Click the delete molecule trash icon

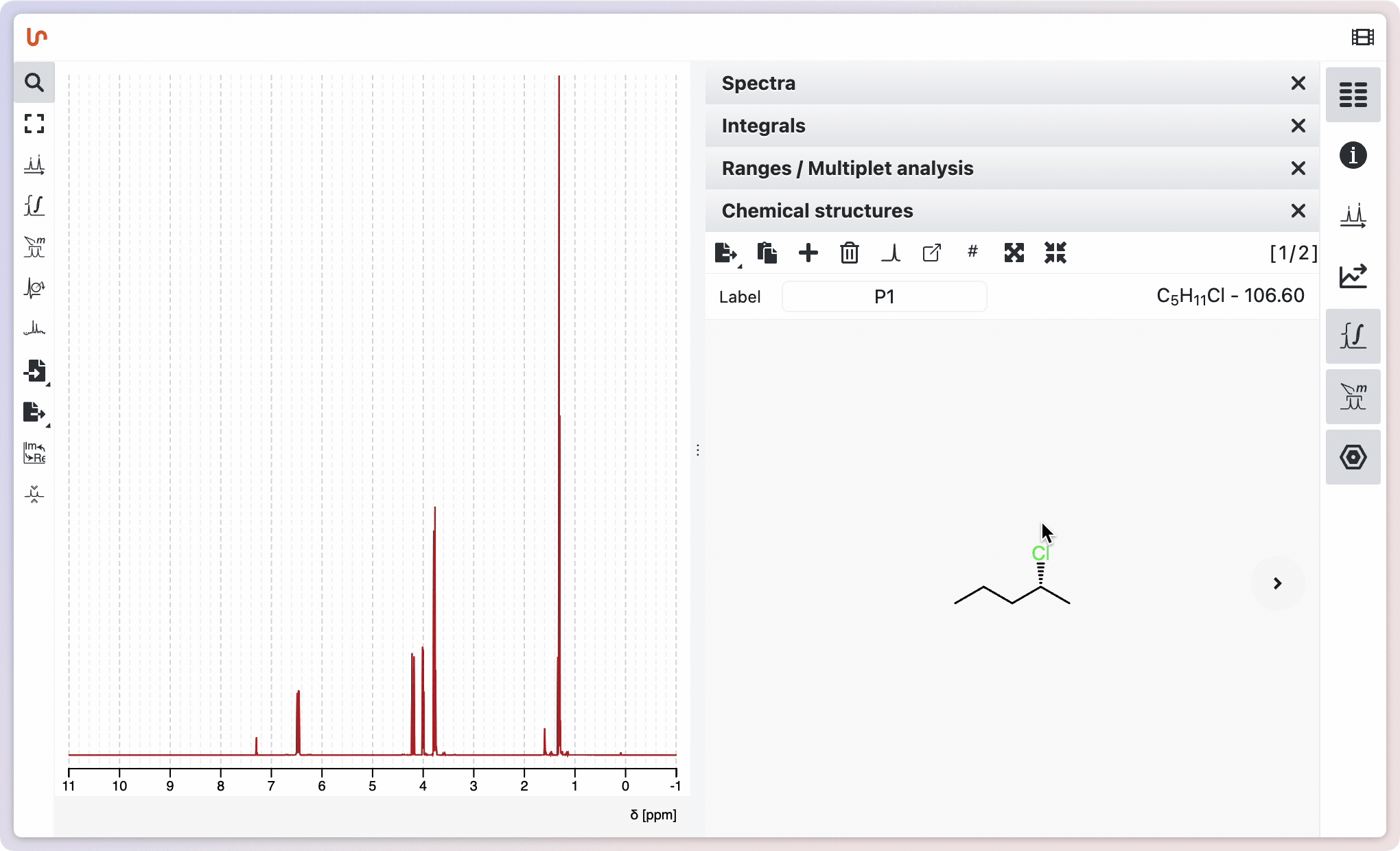[x=849, y=253]
